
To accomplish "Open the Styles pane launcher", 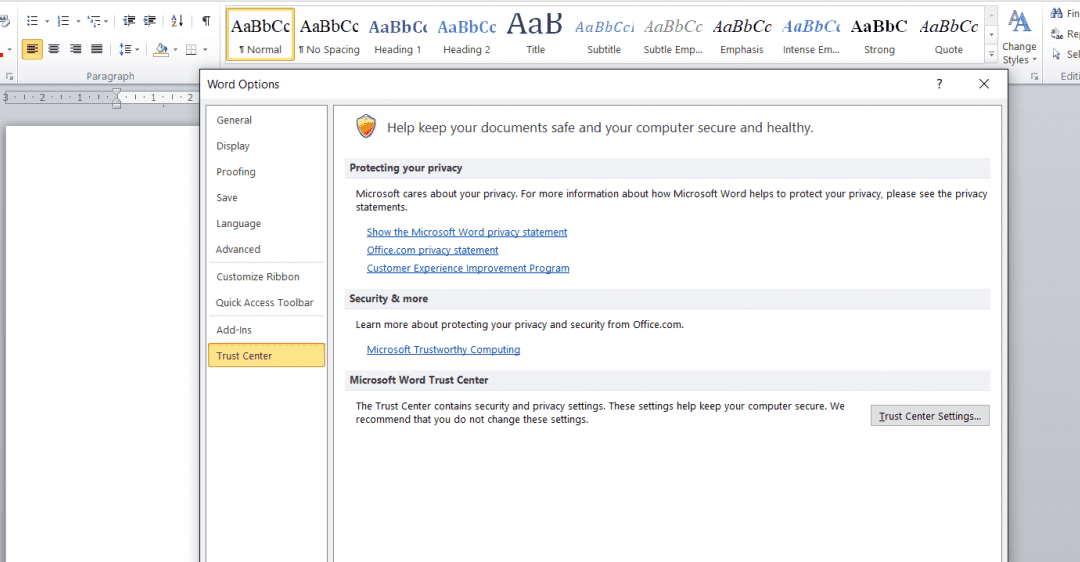I will [1035, 76].
